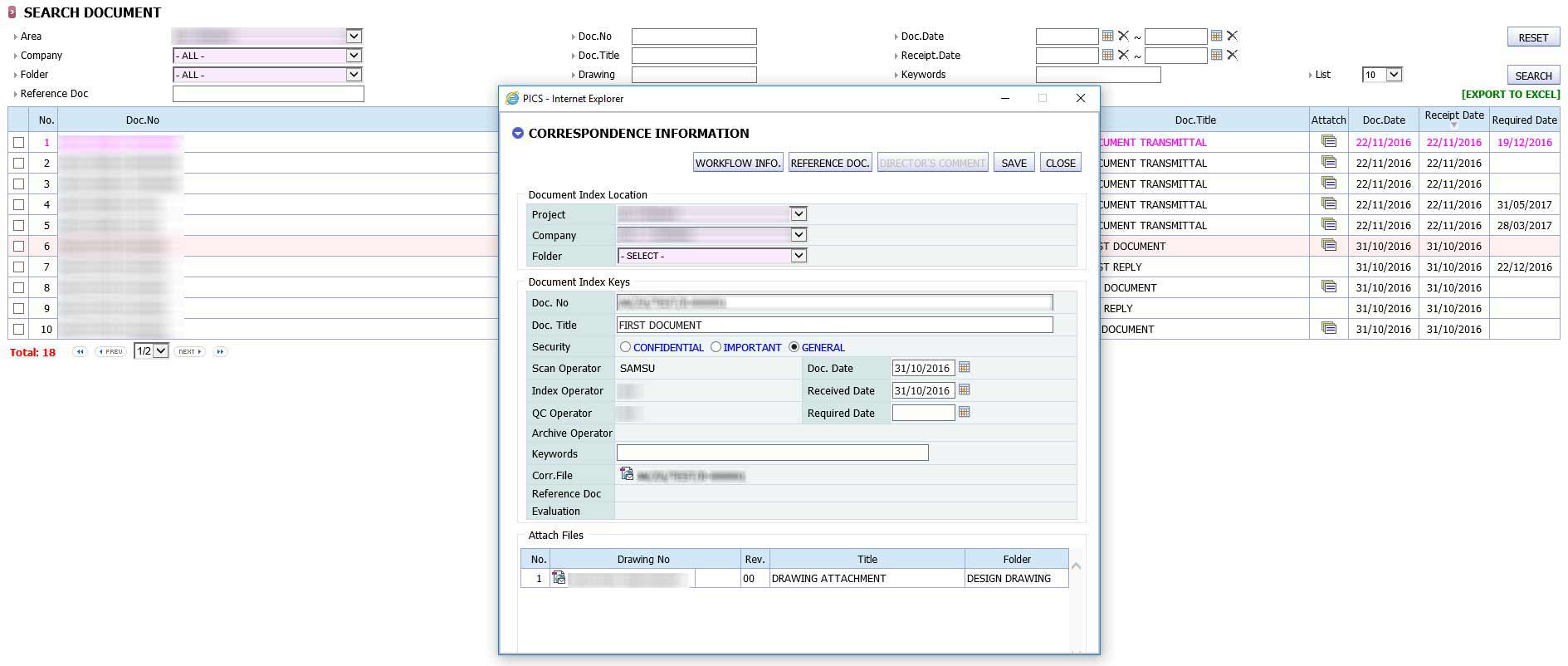Open calendar for Doc.Date end field
Viewport: 1568px width, 666px height.
1216,36
